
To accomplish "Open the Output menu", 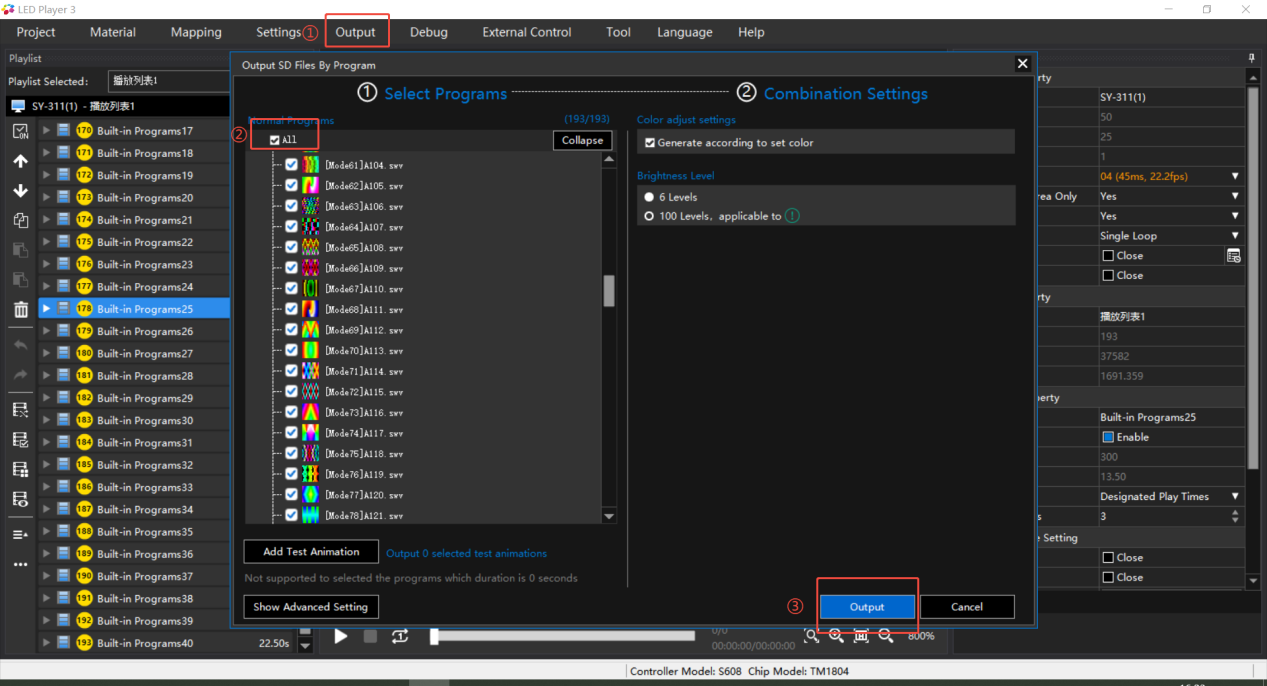I will click(x=355, y=32).
